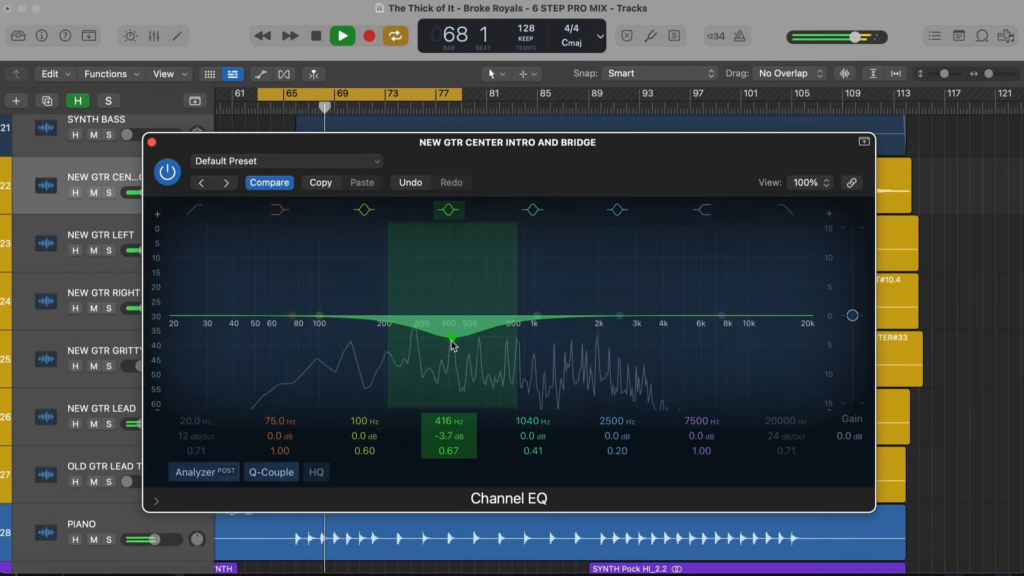Solo the PIANO track
1024x576 pixels.
108,539
